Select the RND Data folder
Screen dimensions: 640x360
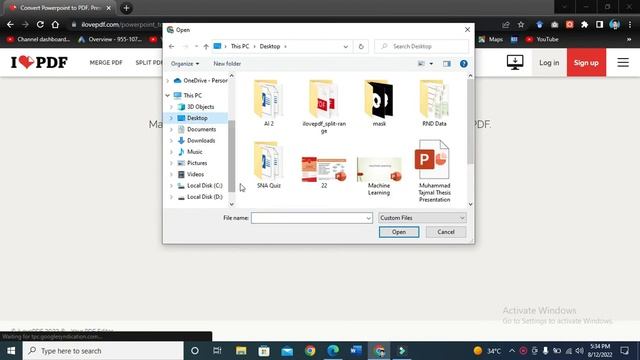coord(434,103)
